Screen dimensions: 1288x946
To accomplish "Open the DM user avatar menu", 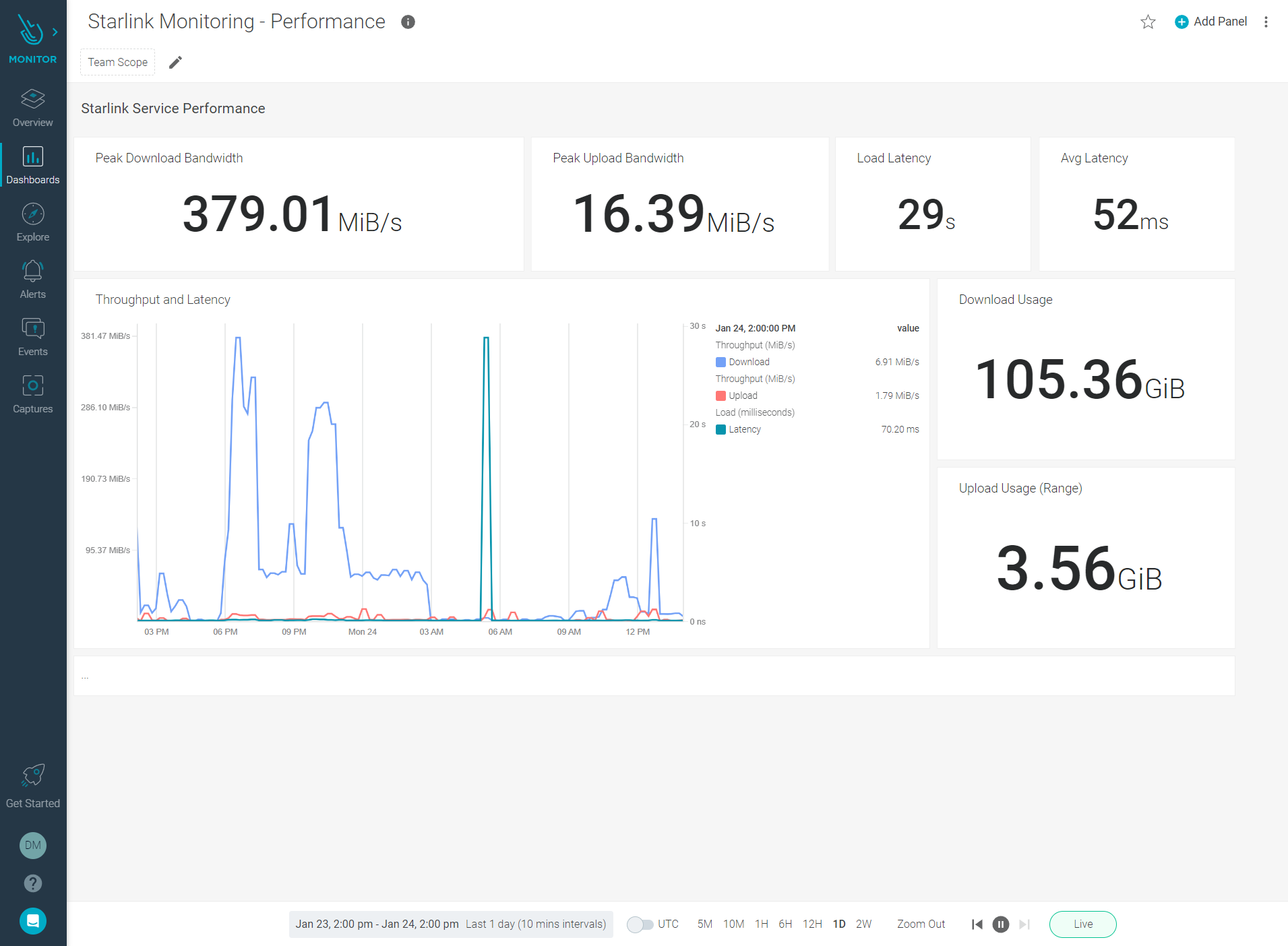I will (32, 845).
